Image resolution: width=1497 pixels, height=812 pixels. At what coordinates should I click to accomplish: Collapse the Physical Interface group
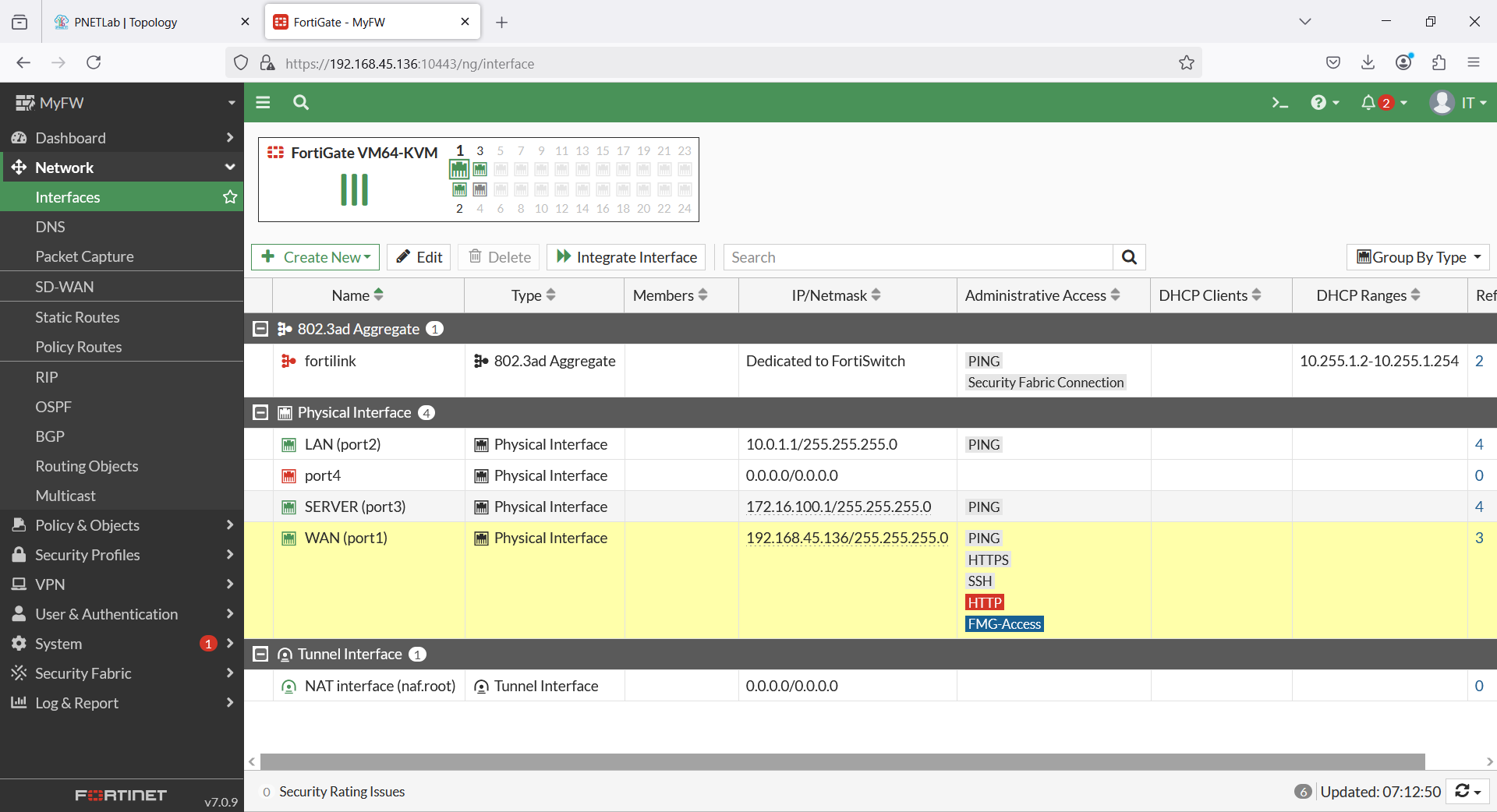pyautogui.click(x=260, y=412)
